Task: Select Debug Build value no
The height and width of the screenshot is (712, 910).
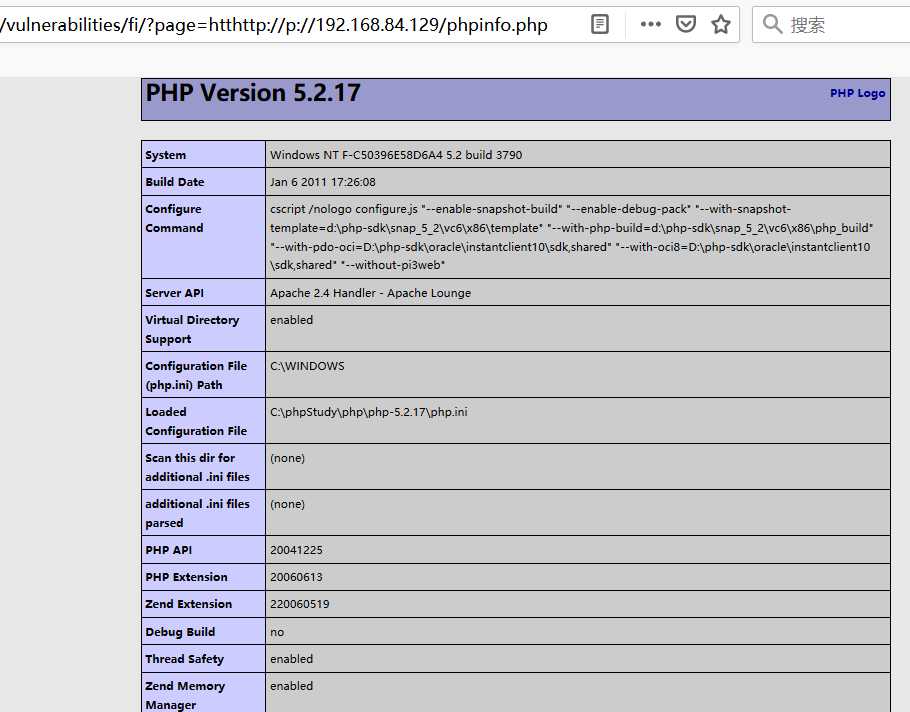Action: tap(277, 633)
